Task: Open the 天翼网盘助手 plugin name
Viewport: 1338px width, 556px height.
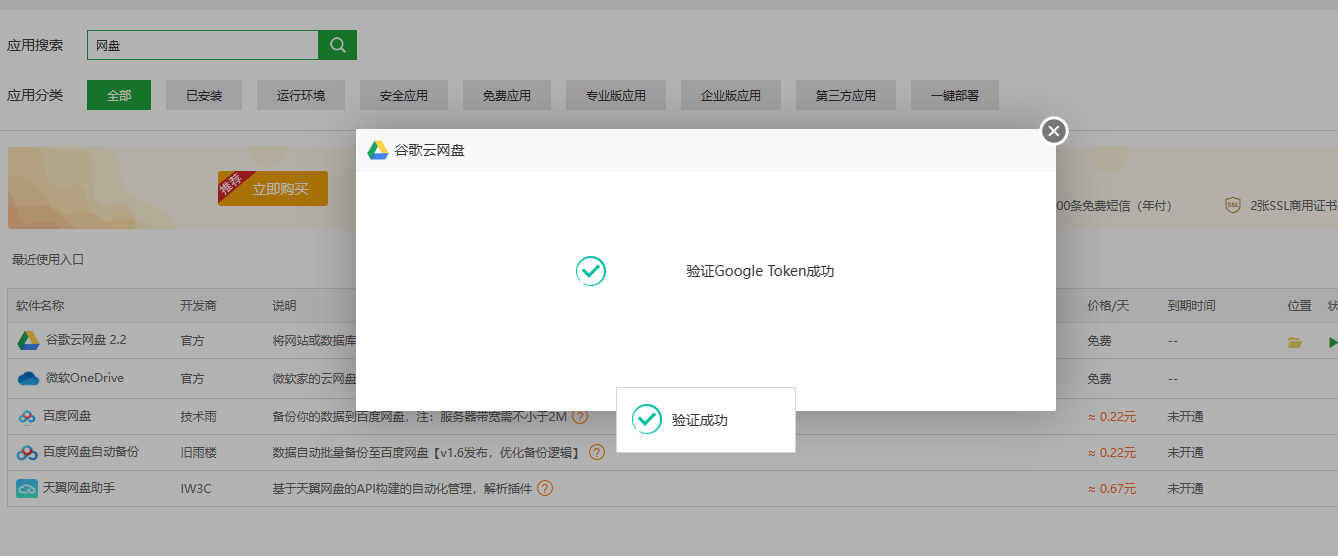Action: point(79,489)
